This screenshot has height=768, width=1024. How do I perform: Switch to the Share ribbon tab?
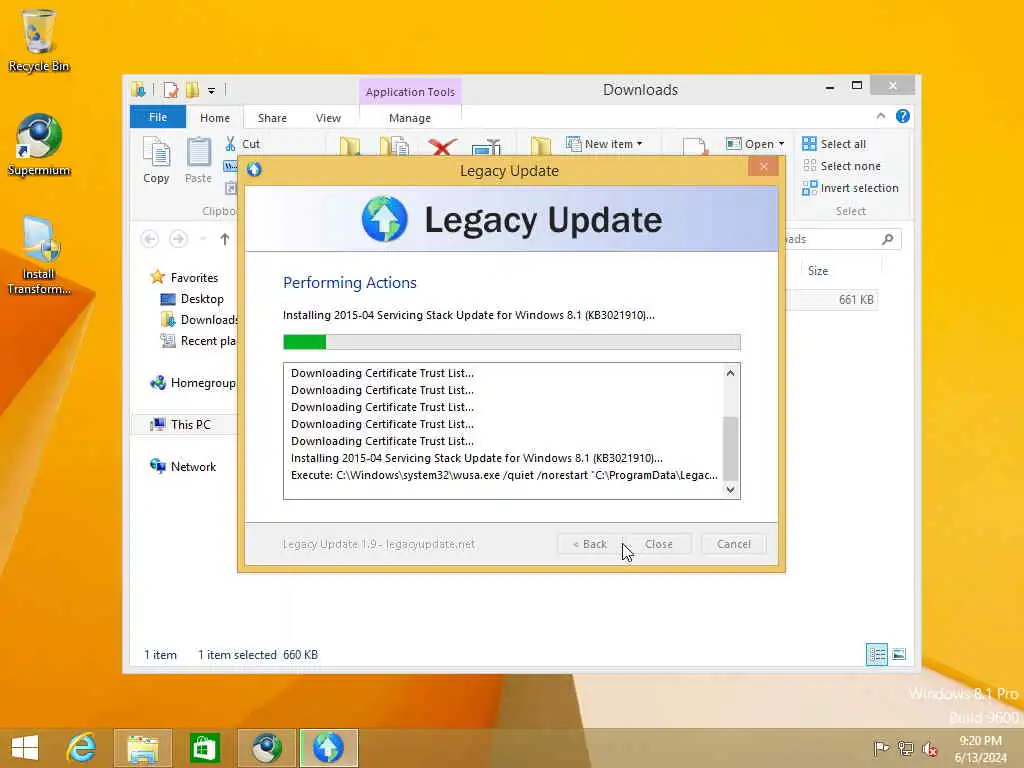272,118
